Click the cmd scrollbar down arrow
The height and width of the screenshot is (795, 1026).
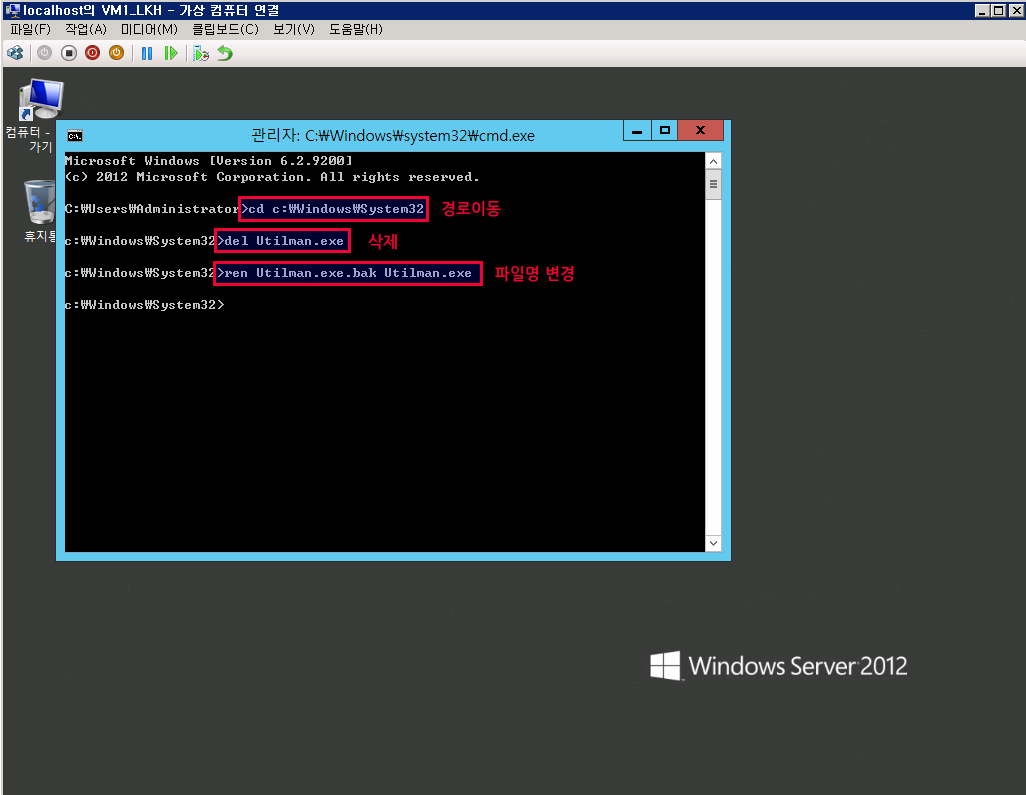click(713, 543)
